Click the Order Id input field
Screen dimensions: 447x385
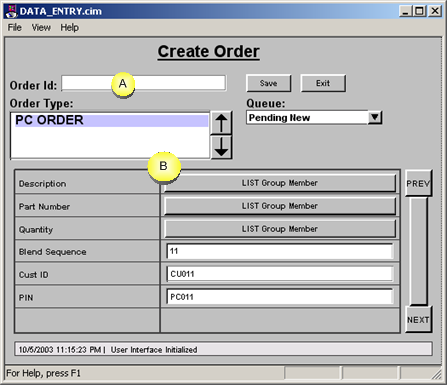144,83
